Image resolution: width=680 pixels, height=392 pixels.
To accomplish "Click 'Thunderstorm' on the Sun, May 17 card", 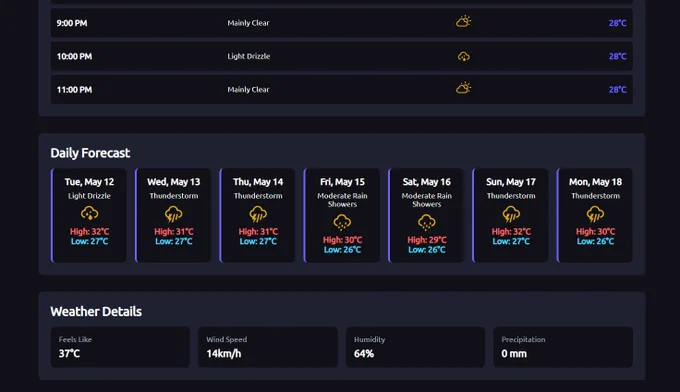I will [x=511, y=196].
